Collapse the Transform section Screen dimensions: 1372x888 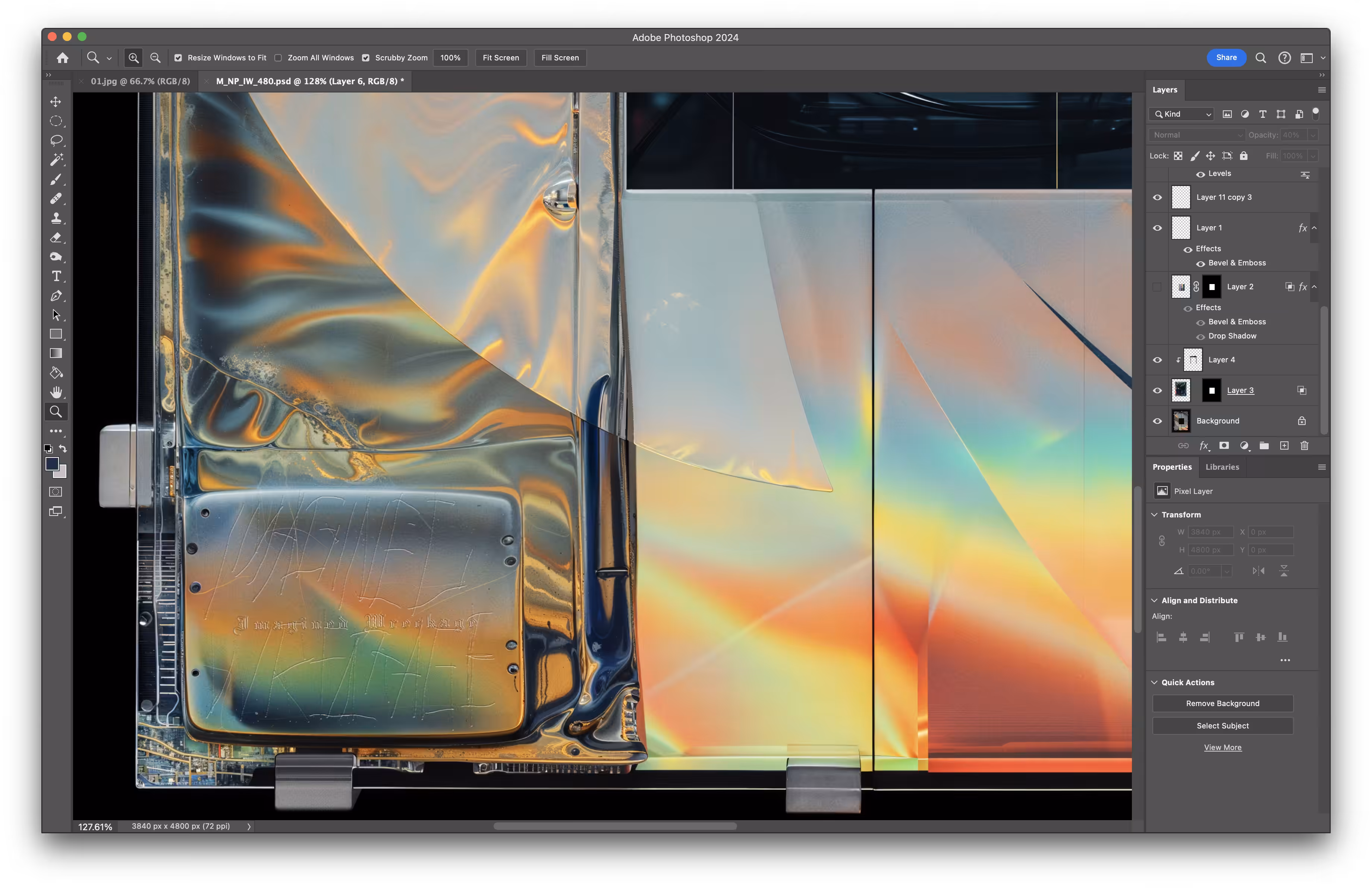(x=1155, y=514)
